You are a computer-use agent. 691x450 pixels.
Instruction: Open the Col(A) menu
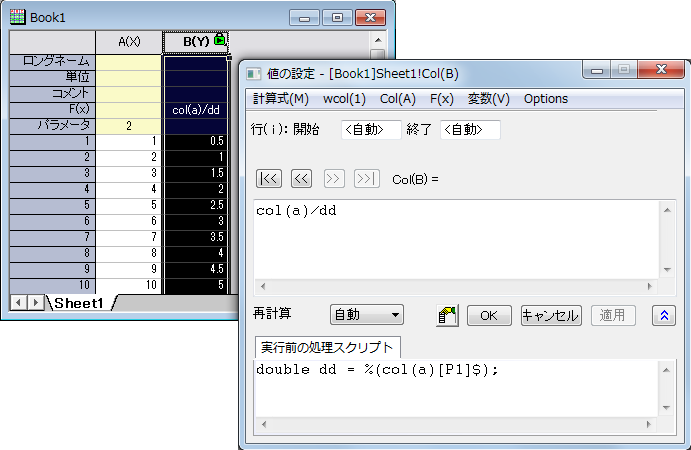tap(398, 99)
